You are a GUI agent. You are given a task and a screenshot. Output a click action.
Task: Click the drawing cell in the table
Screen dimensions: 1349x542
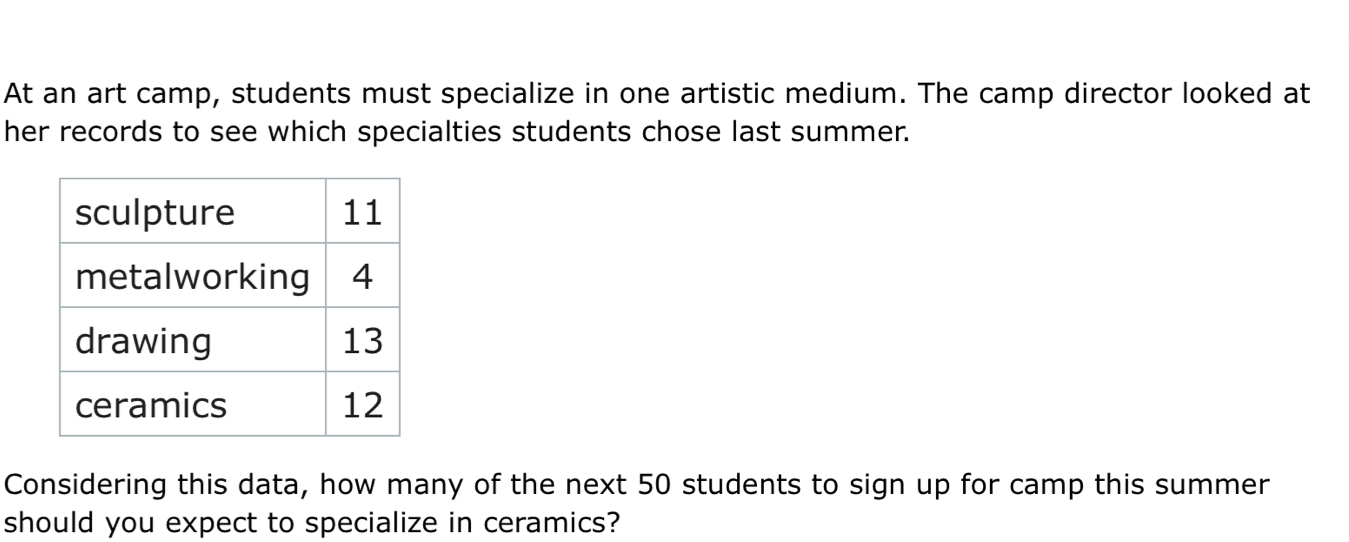(144, 342)
